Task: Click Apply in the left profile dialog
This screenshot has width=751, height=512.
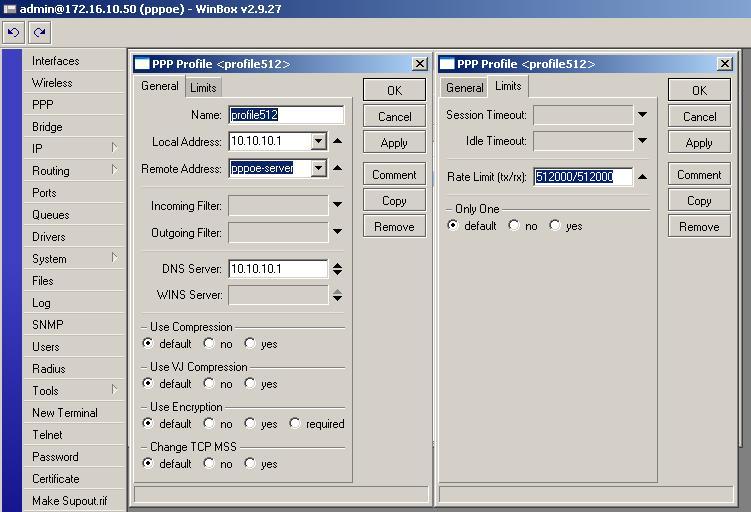Action: point(394,143)
